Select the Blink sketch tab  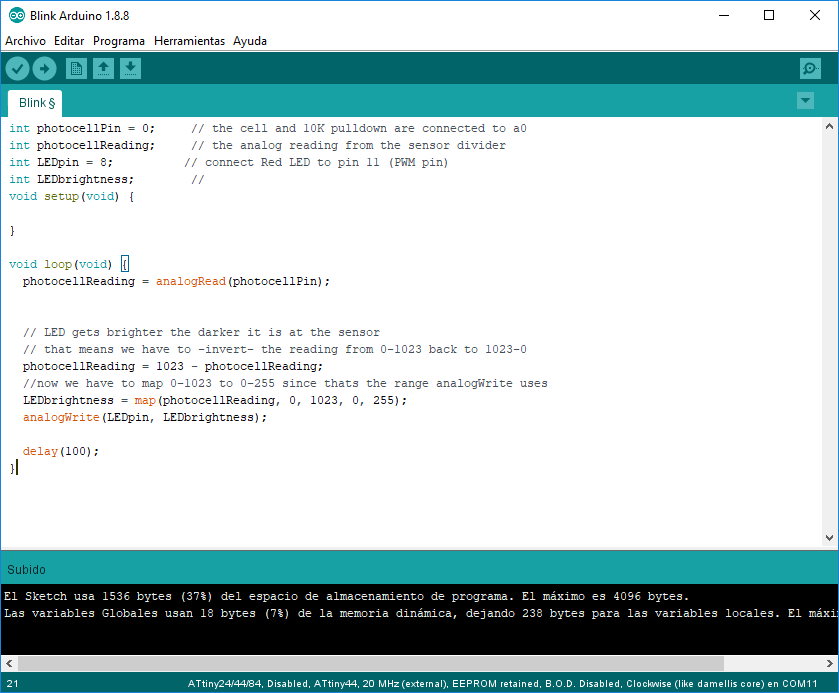[x=35, y=103]
